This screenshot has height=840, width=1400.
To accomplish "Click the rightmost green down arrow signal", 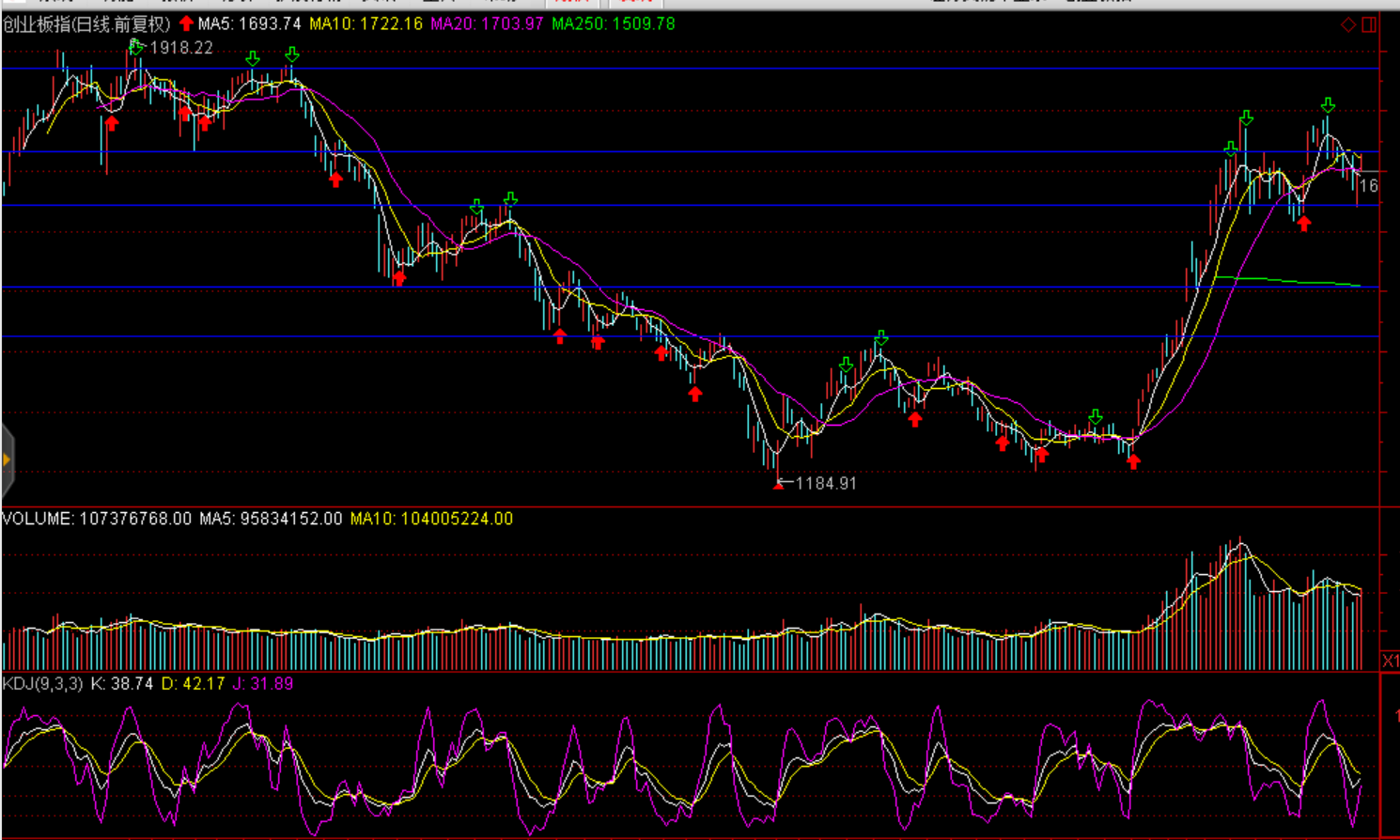I will [x=1328, y=105].
